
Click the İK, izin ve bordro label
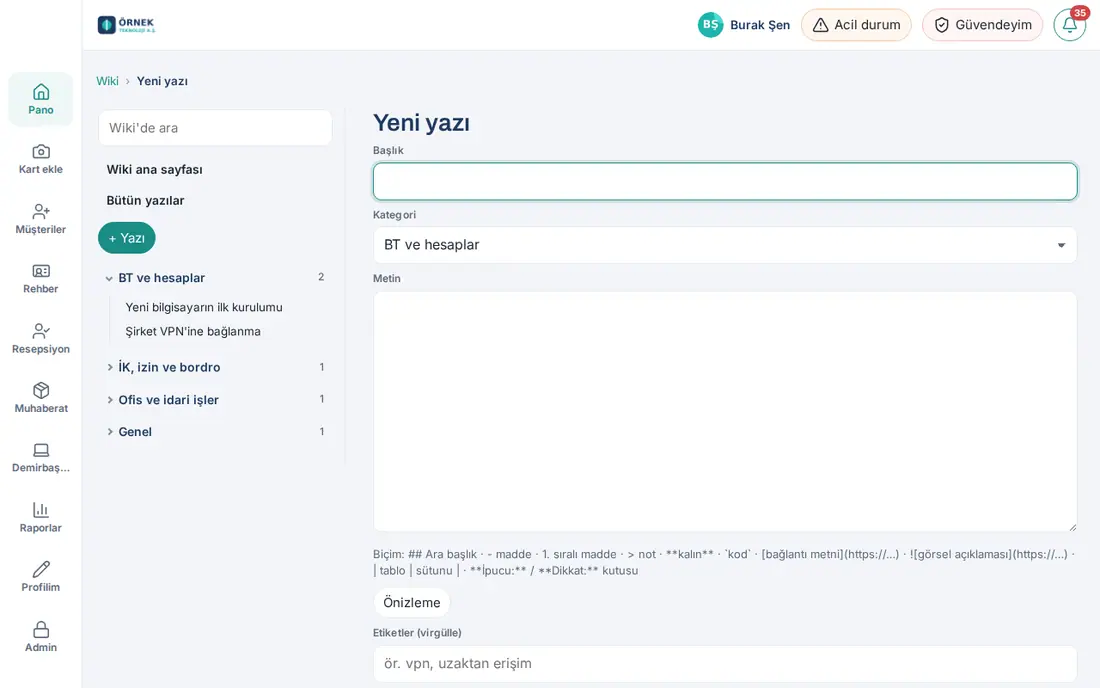coord(169,367)
